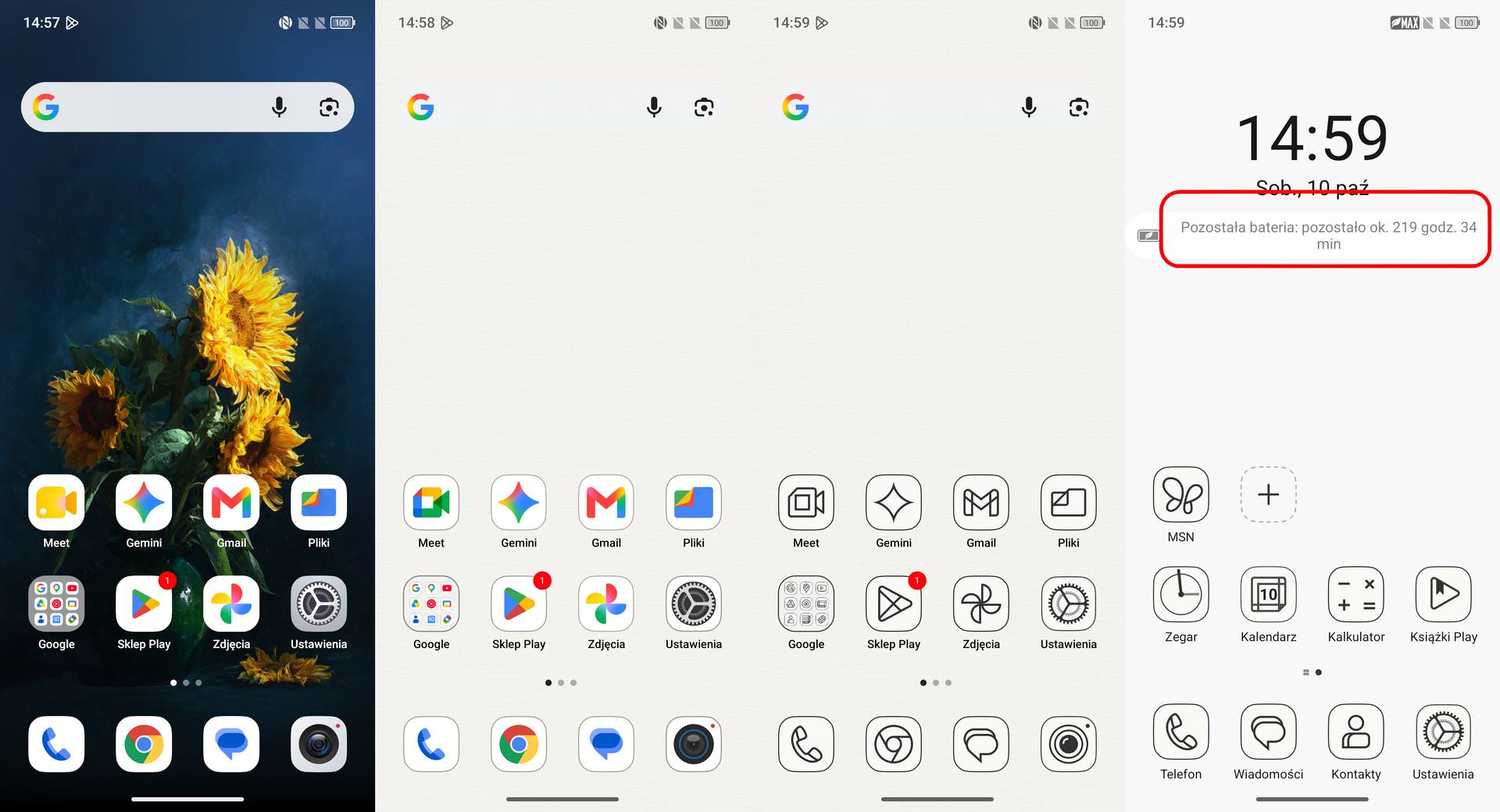The image size is (1500, 812).
Task: Launch Gemini on the sunflower wallpaper screen
Action: pos(144,503)
